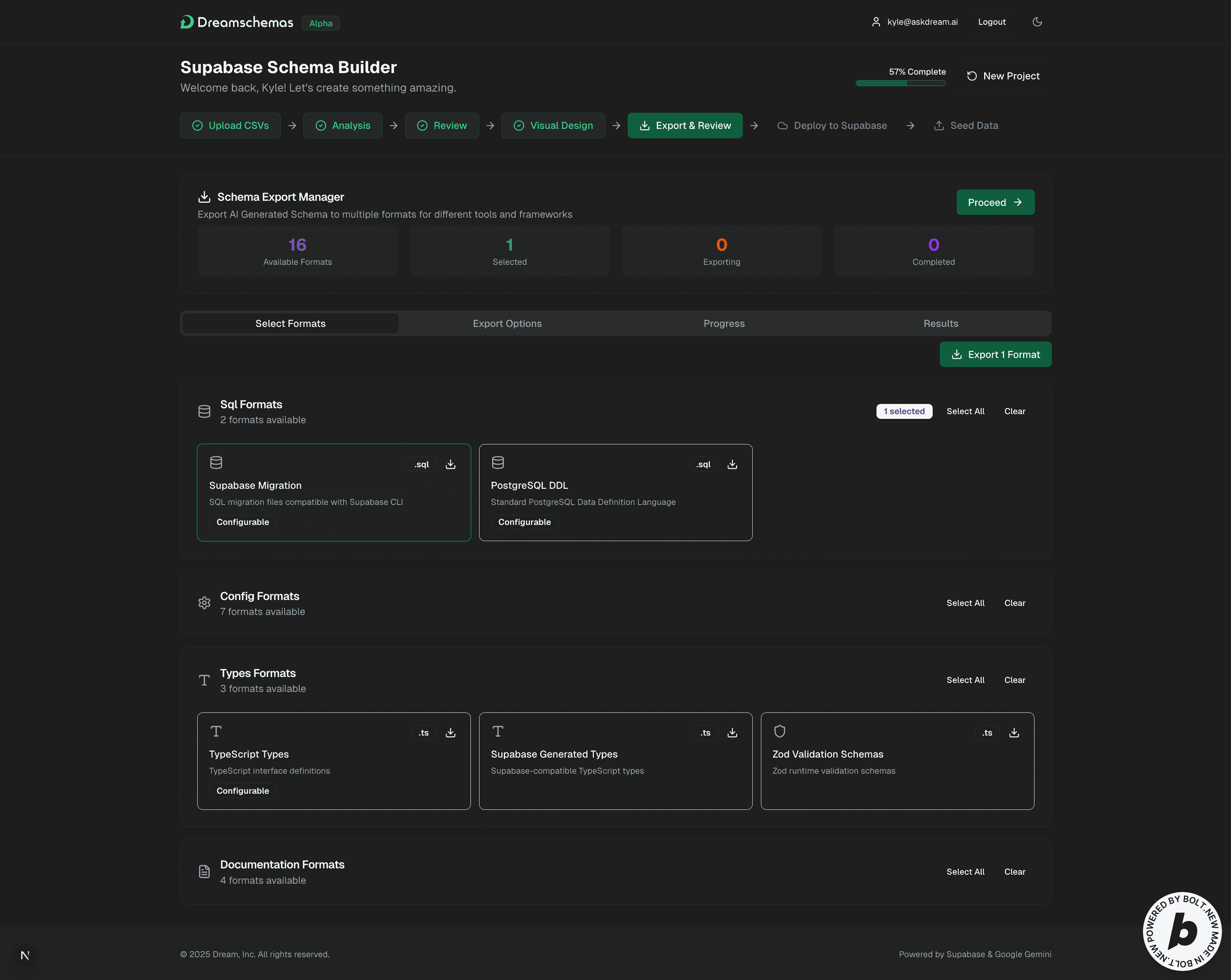Download Zod Validation Schemas icon
The height and width of the screenshot is (980, 1231).
point(1014,732)
